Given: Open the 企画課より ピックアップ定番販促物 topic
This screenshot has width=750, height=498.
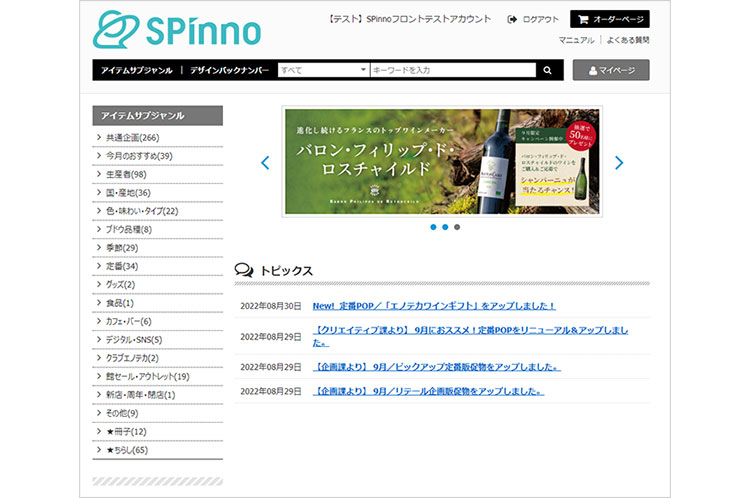Looking at the screenshot, I should (x=436, y=367).
